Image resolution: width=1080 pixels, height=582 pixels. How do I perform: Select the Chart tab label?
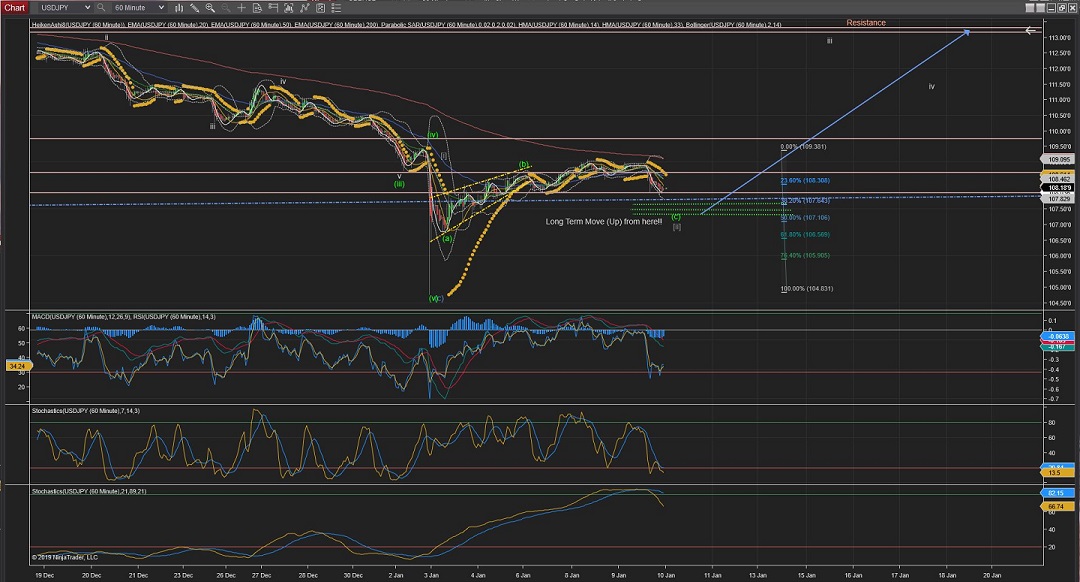click(14, 7)
